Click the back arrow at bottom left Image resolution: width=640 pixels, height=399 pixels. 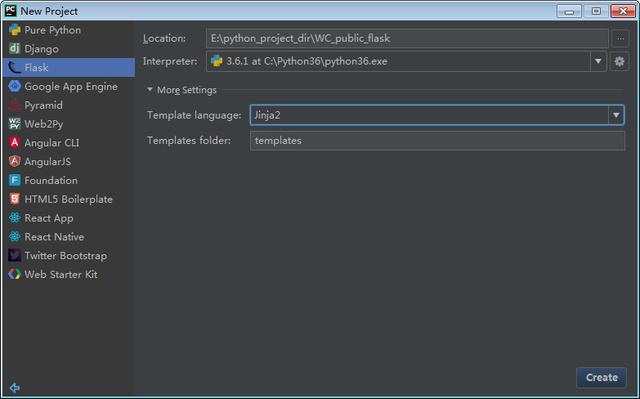click(15, 388)
